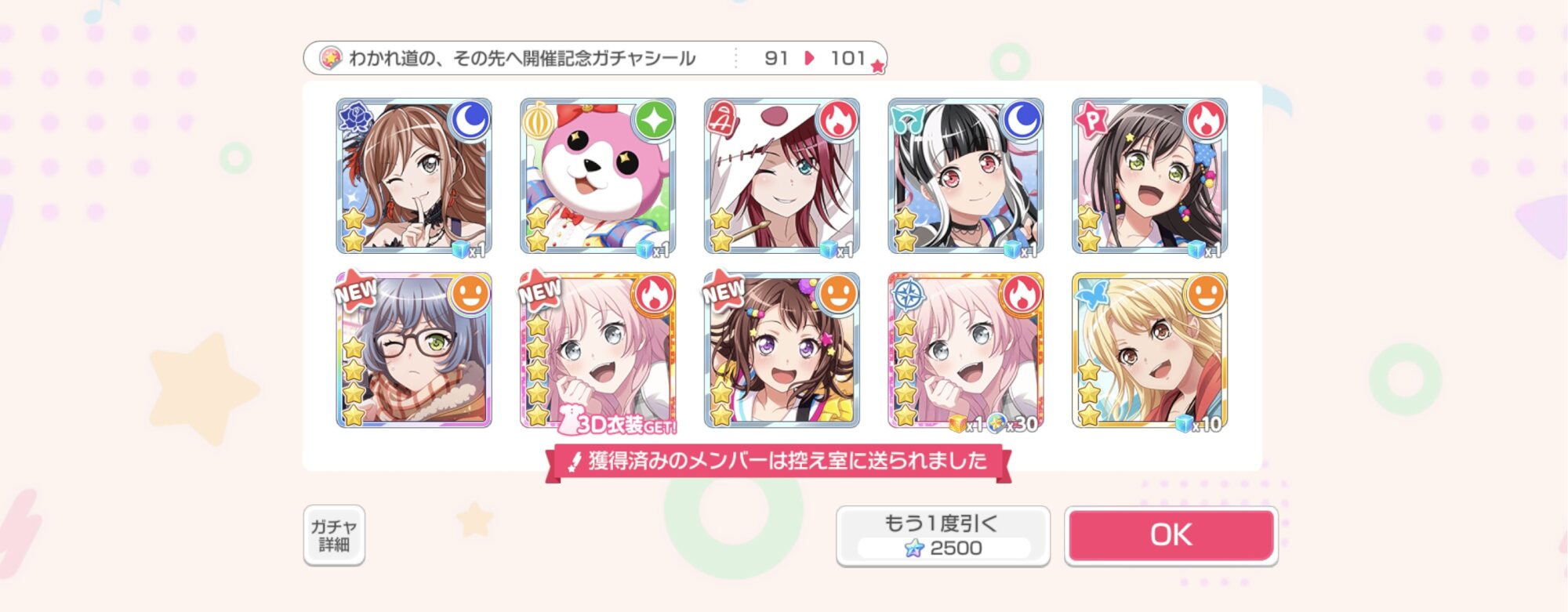
Task: Select black-and-white twin-tail hair girl card
Action: (966, 177)
